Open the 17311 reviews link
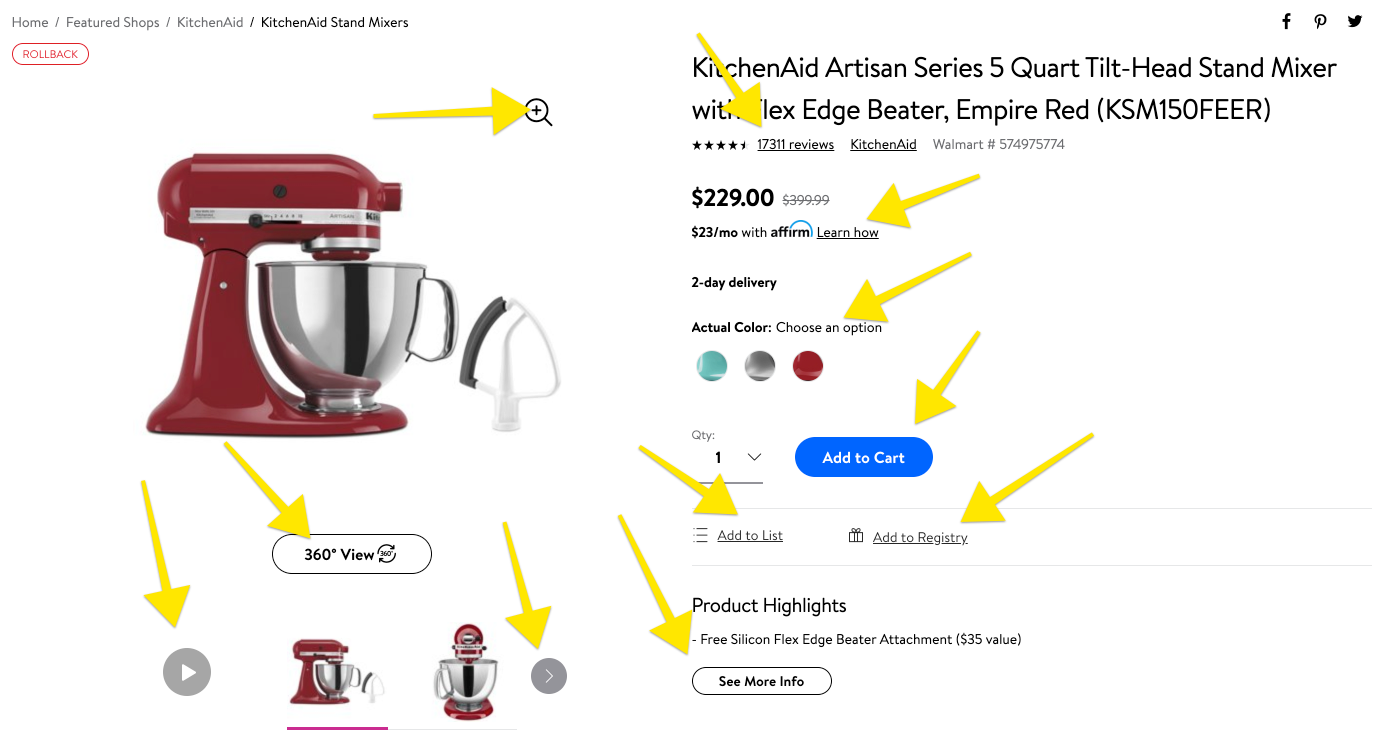1380x735 pixels. (796, 144)
